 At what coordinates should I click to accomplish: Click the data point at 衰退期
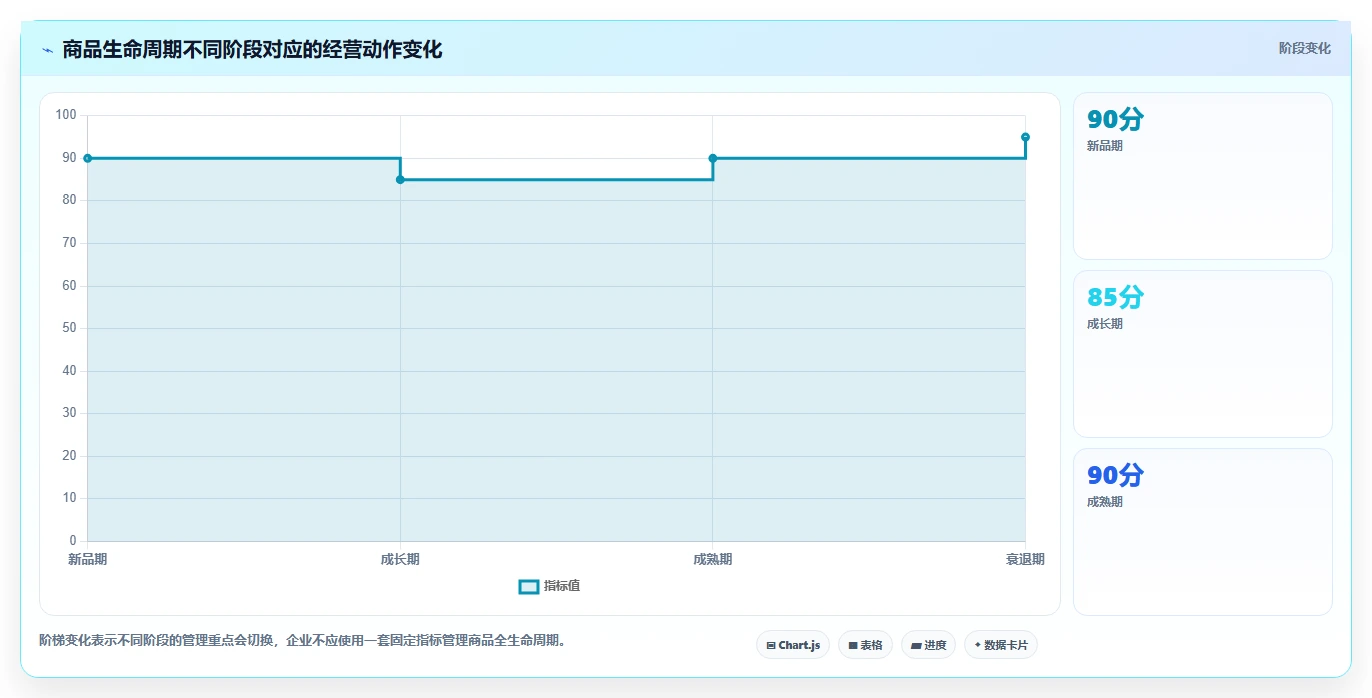1025,137
